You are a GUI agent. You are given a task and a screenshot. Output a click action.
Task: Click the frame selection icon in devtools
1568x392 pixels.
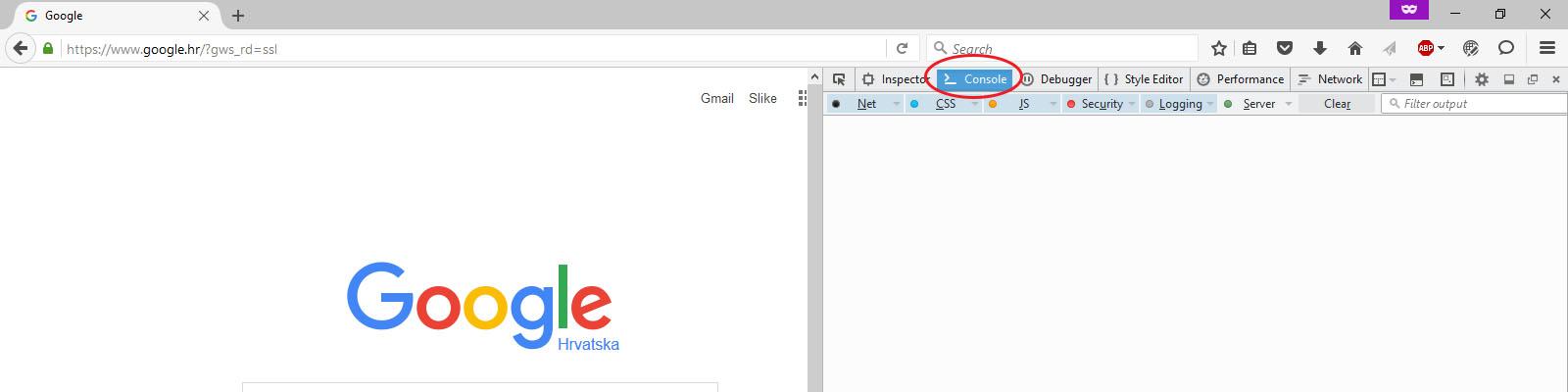1379,79
